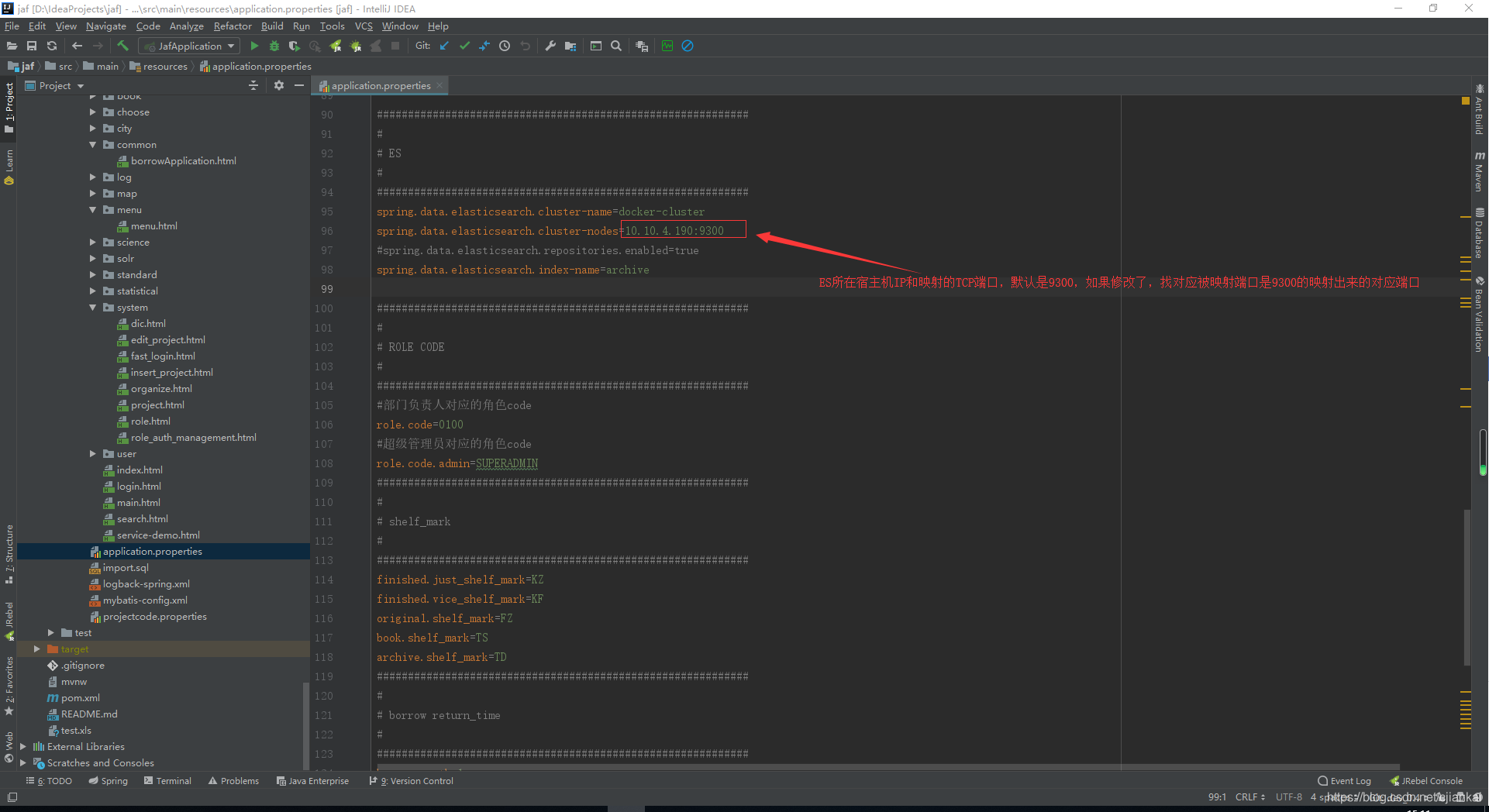Open the Event Log
This screenshot has height=812, width=1489.
click(x=1345, y=781)
